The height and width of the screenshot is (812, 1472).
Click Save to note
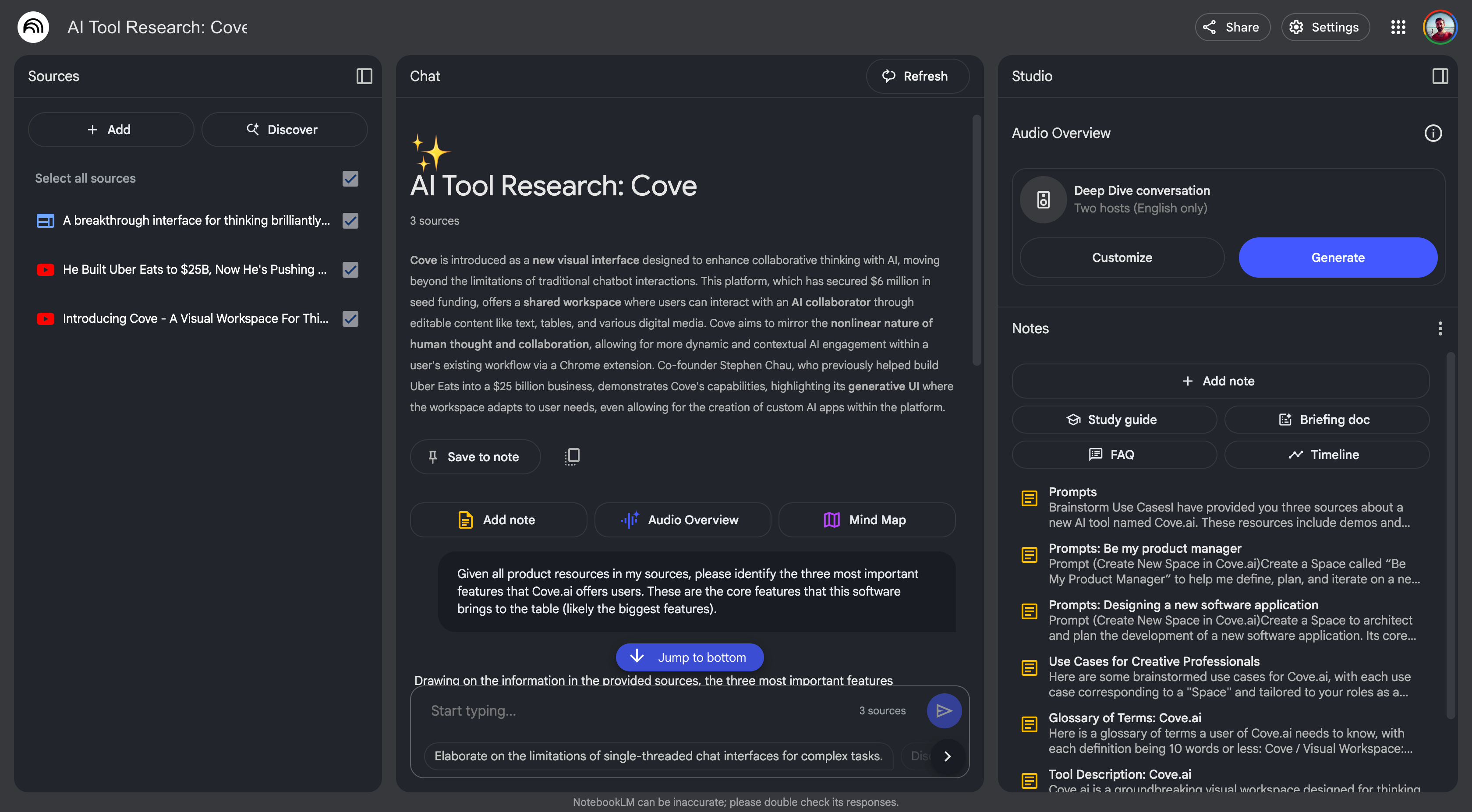pyautogui.click(x=475, y=457)
